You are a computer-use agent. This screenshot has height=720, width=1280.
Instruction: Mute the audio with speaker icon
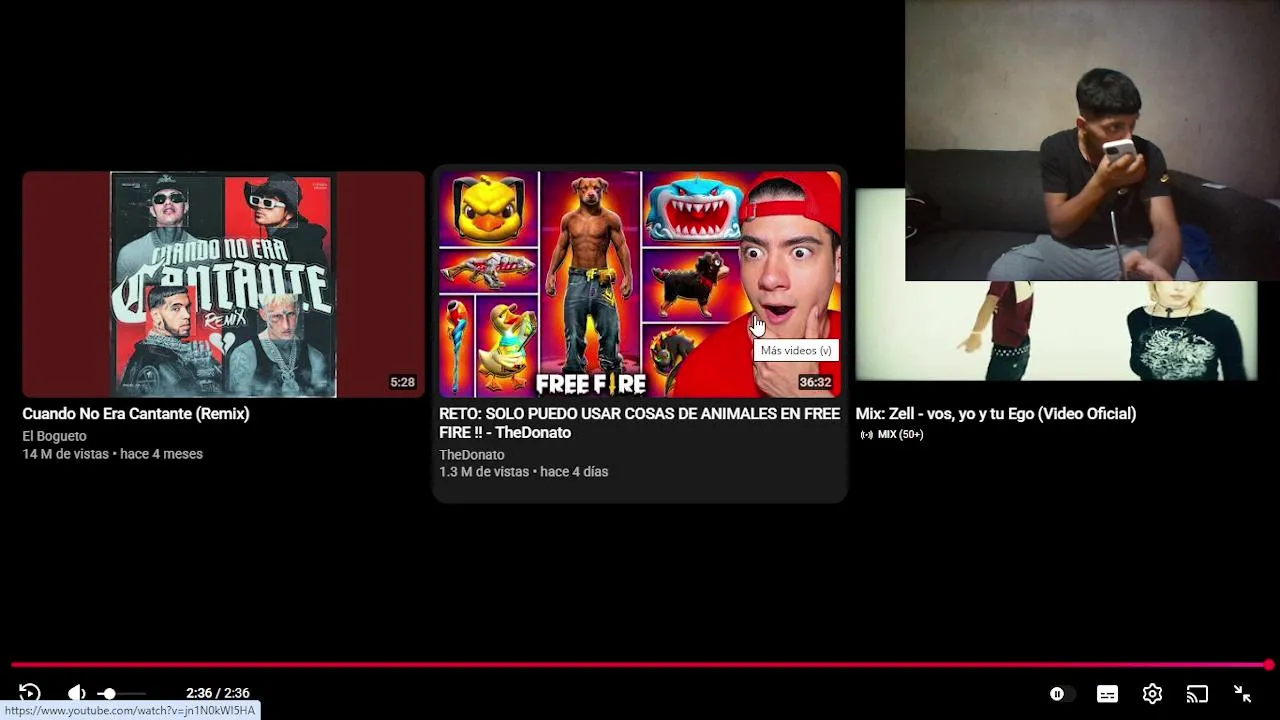click(x=76, y=693)
